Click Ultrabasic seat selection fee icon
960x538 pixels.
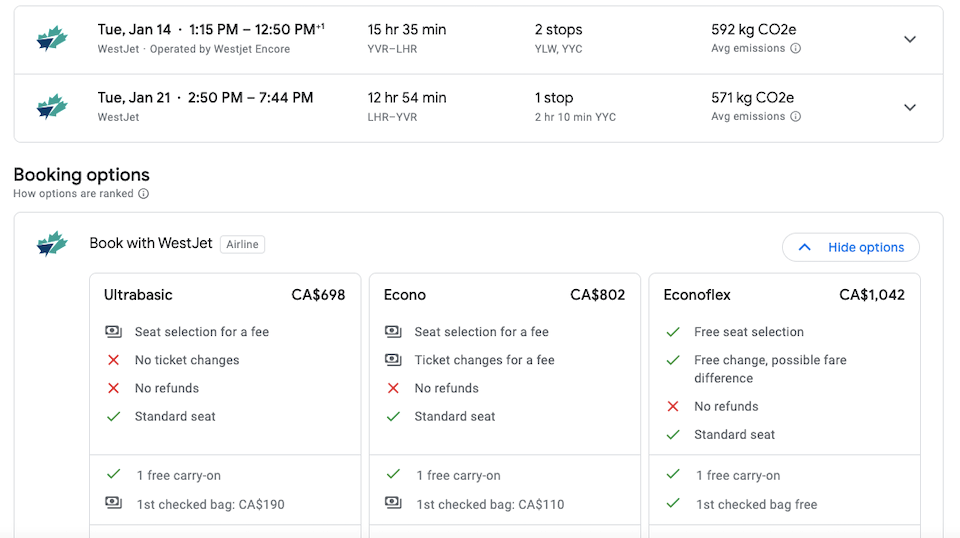coord(113,332)
